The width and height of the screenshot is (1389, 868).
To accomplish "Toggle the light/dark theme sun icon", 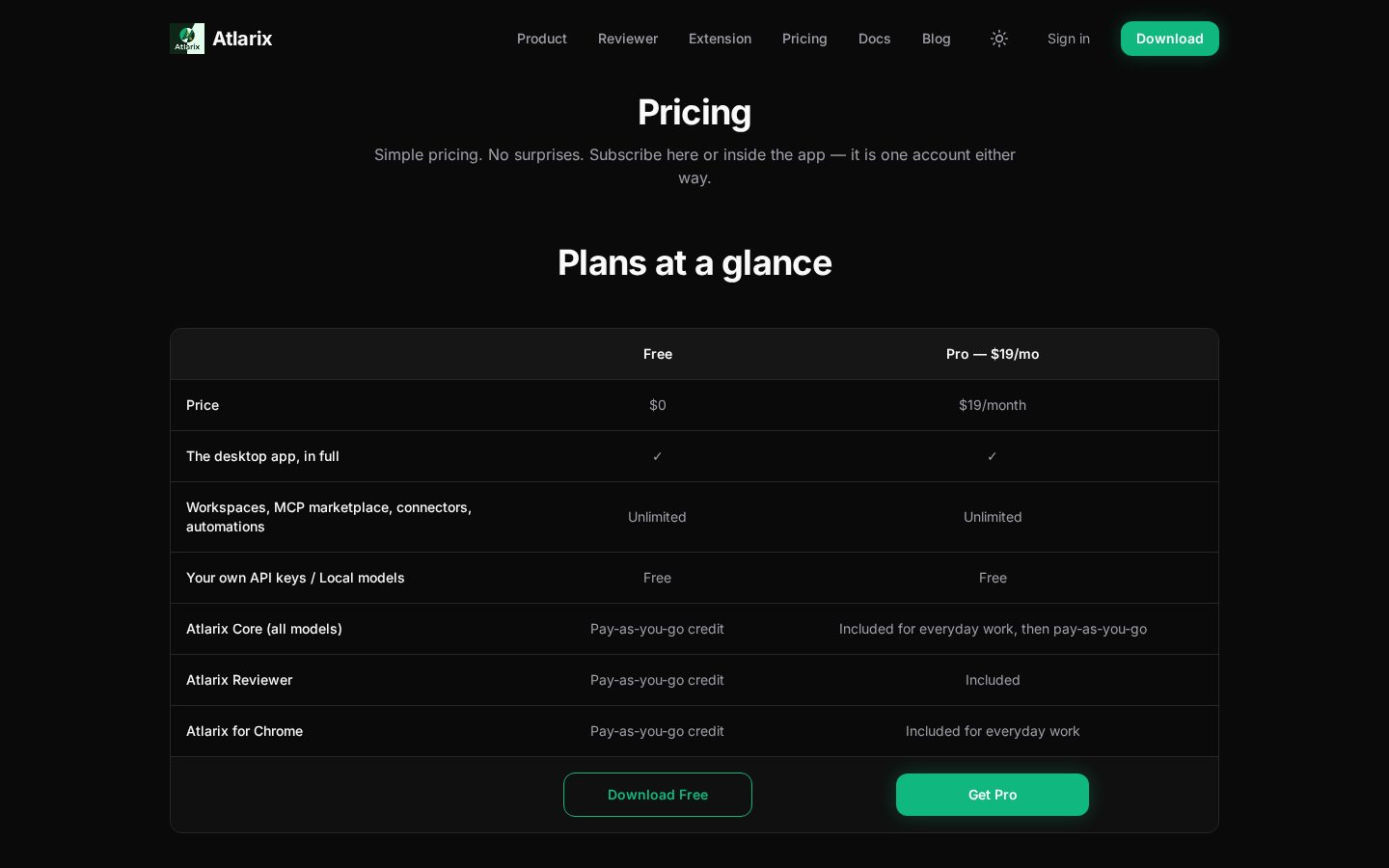I will click(999, 39).
